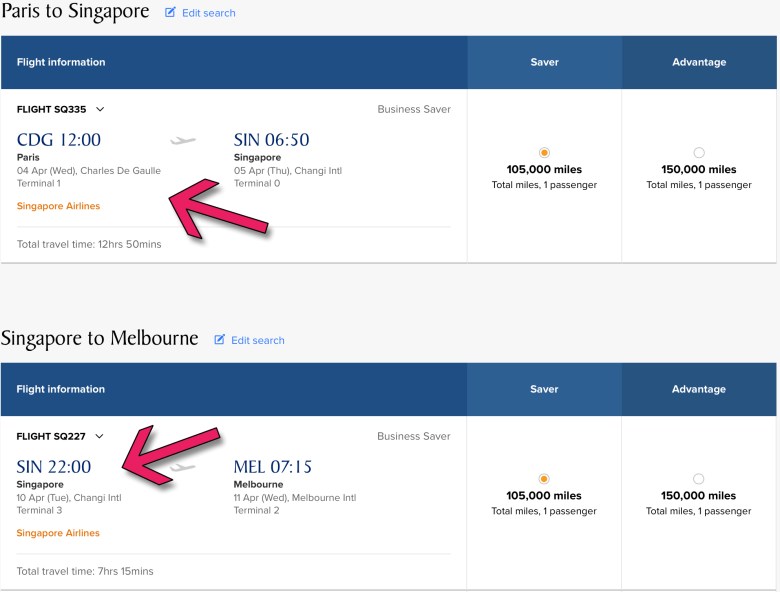Click the airplane icon between CDG and SIN
Image resolution: width=780 pixels, height=592 pixels.
click(x=183, y=141)
